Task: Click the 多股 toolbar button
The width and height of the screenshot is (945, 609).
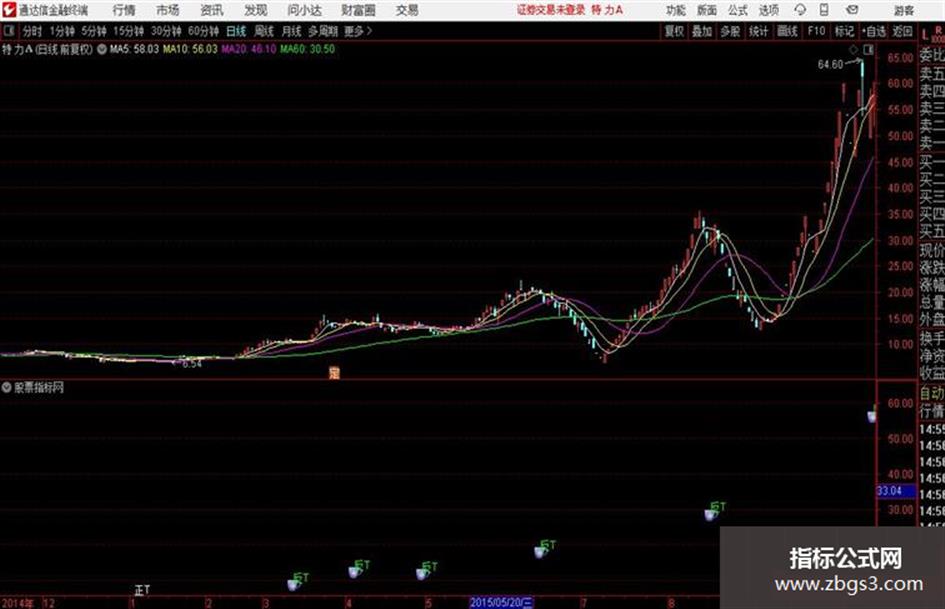Action: (x=730, y=31)
